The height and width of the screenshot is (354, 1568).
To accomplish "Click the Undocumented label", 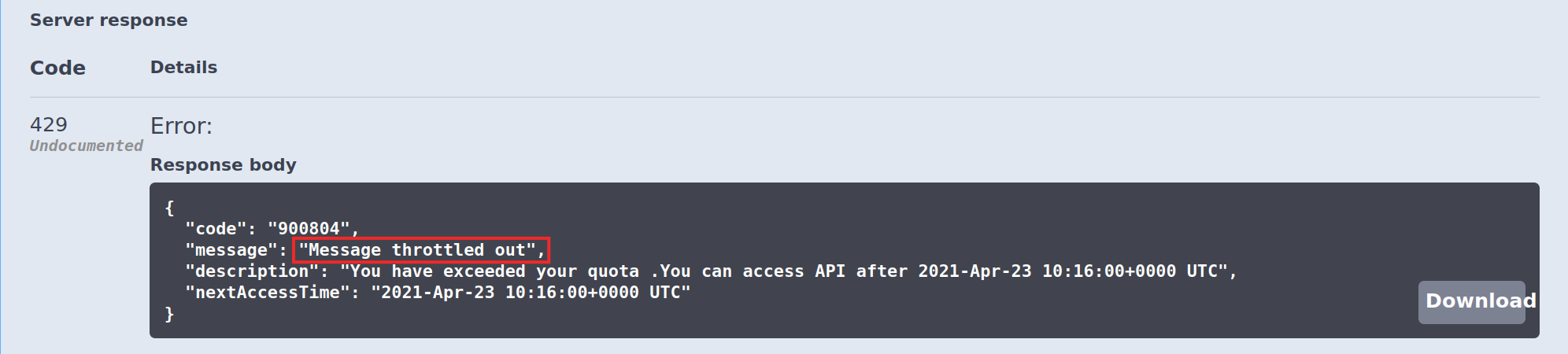I will (x=86, y=146).
